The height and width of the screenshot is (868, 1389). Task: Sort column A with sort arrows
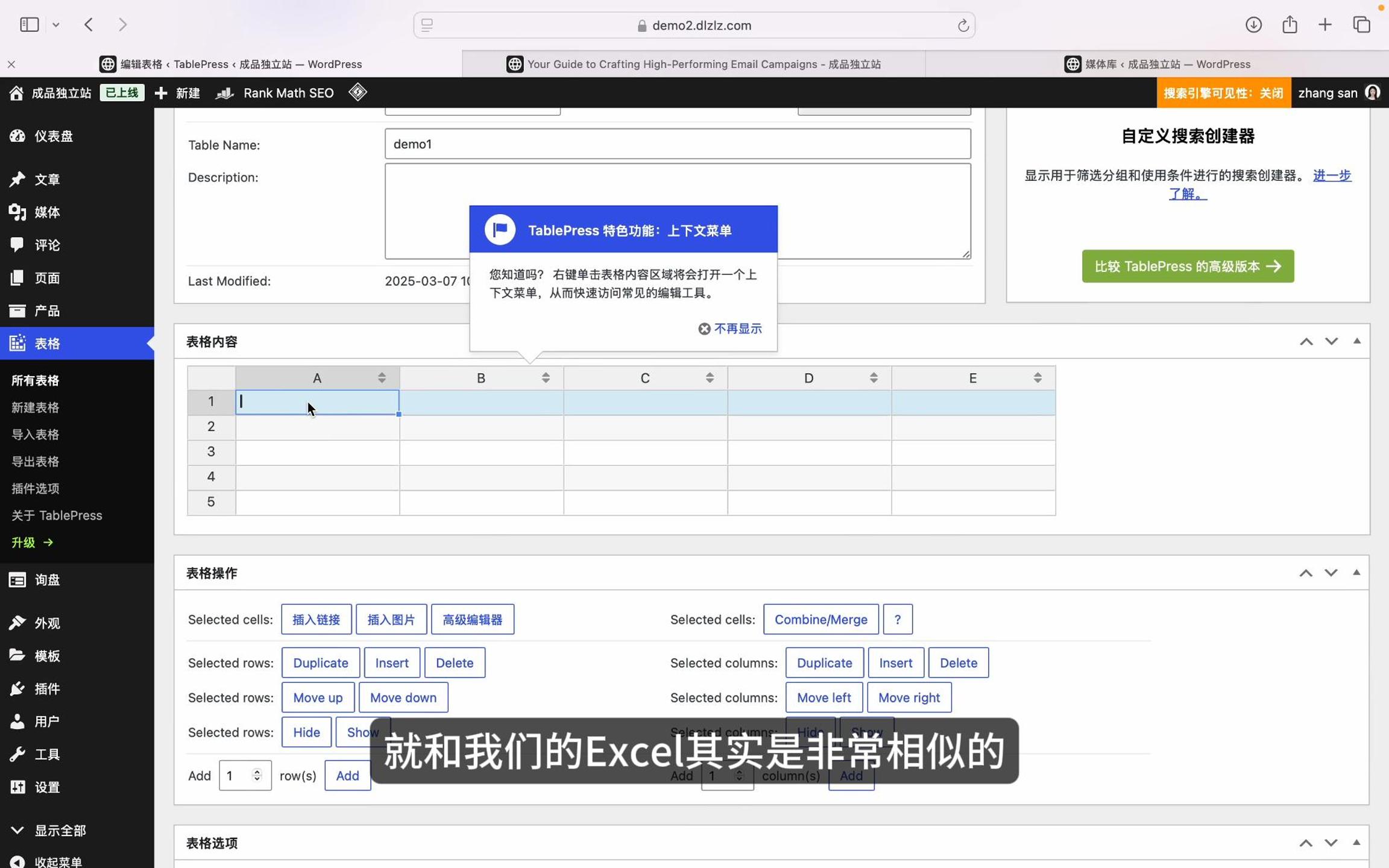tap(382, 378)
